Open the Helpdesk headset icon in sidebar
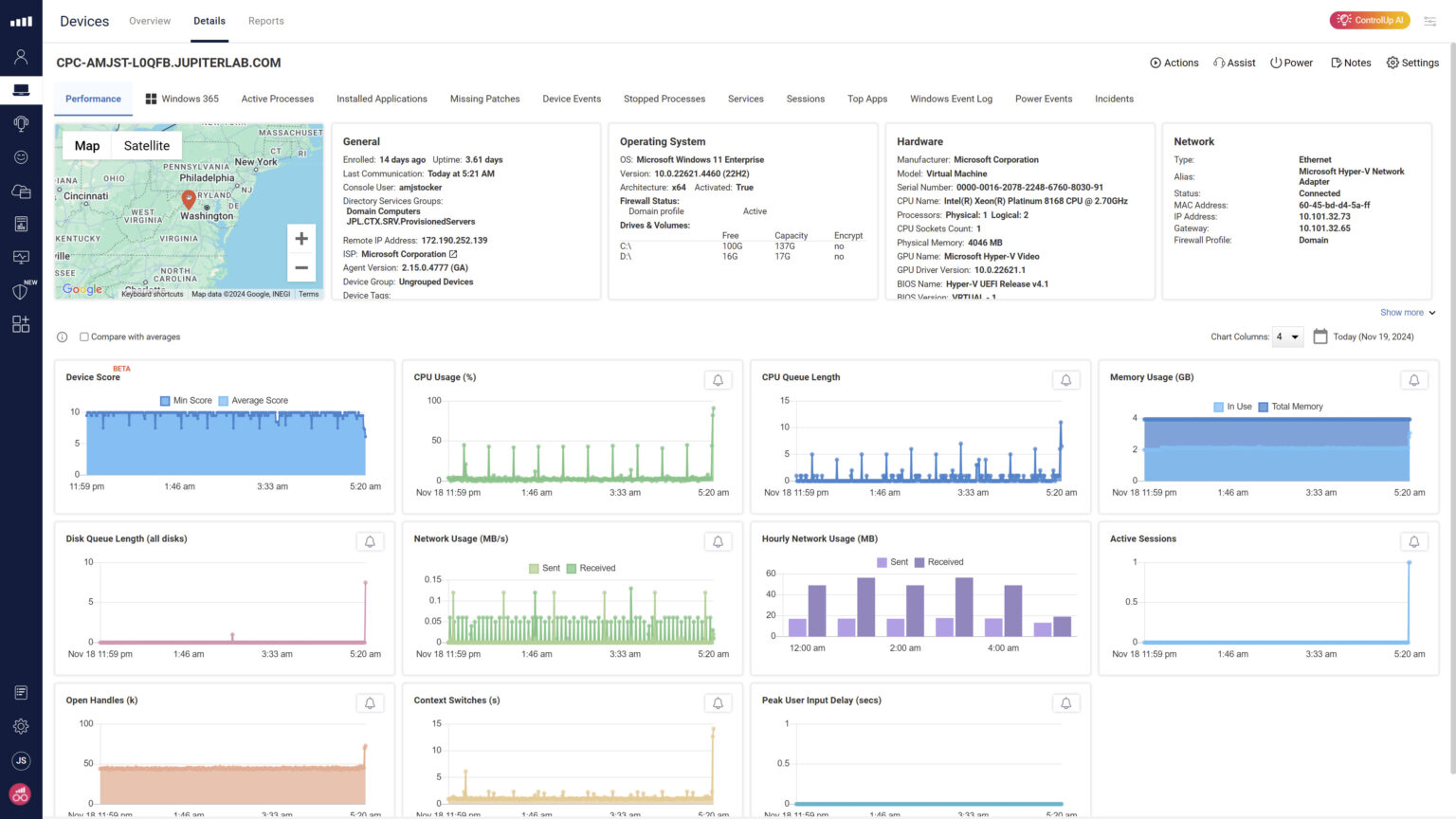 (x=20, y=123)
